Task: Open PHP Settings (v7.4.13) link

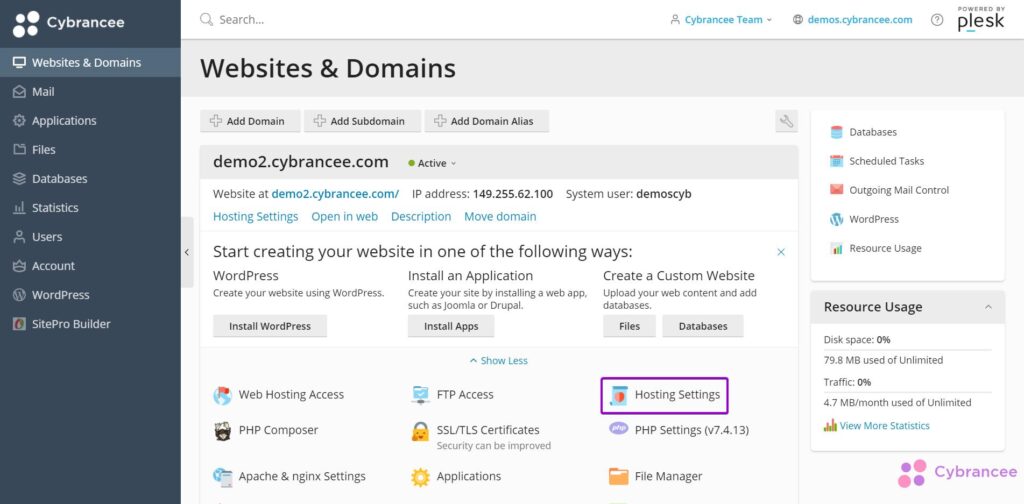Action: pos(692,430)
